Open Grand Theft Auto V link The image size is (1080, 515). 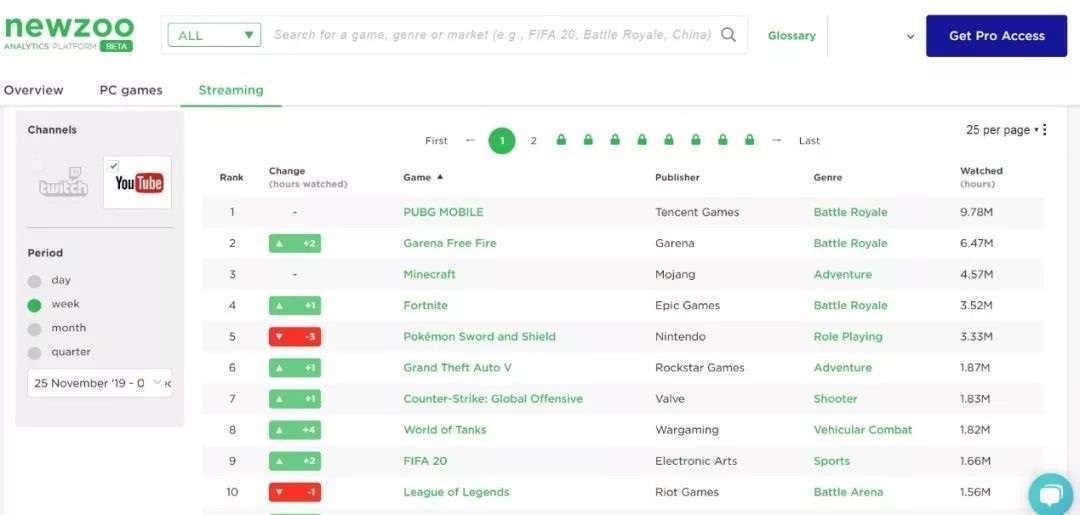click(457, 368)
